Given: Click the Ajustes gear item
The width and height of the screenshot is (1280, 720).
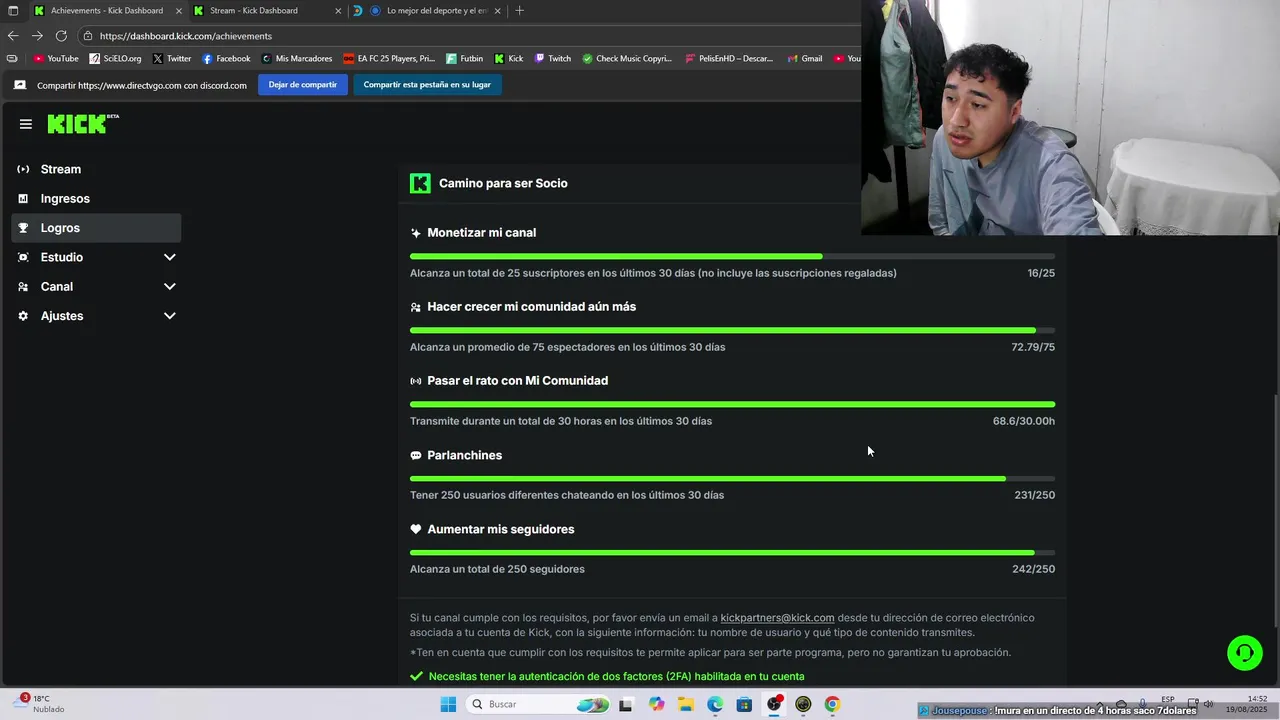Looking at the screenshot, I should 96,316.
